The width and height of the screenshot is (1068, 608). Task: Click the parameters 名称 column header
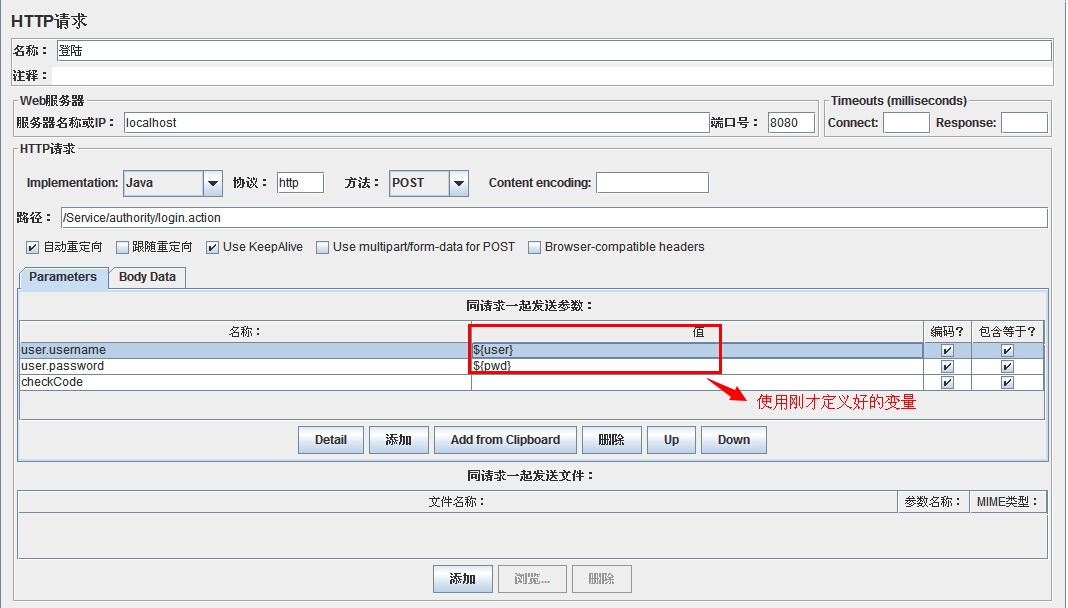click(x=245, y=332)
